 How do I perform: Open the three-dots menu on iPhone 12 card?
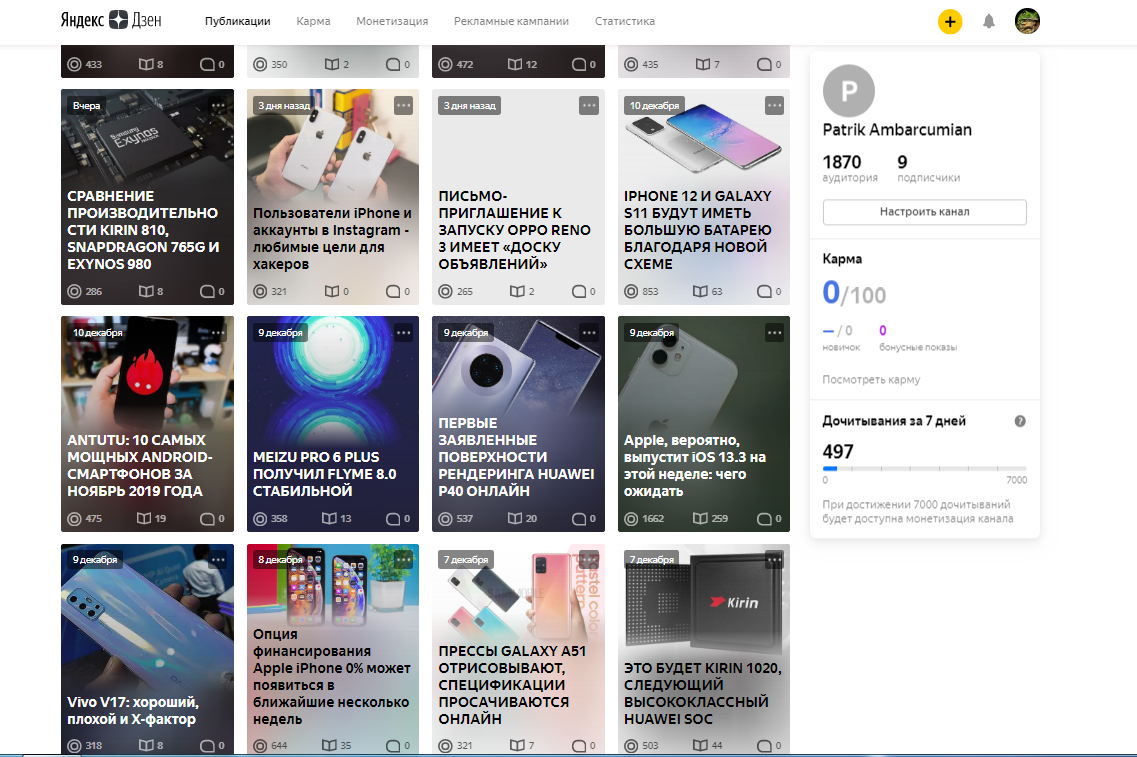(774, 105)
